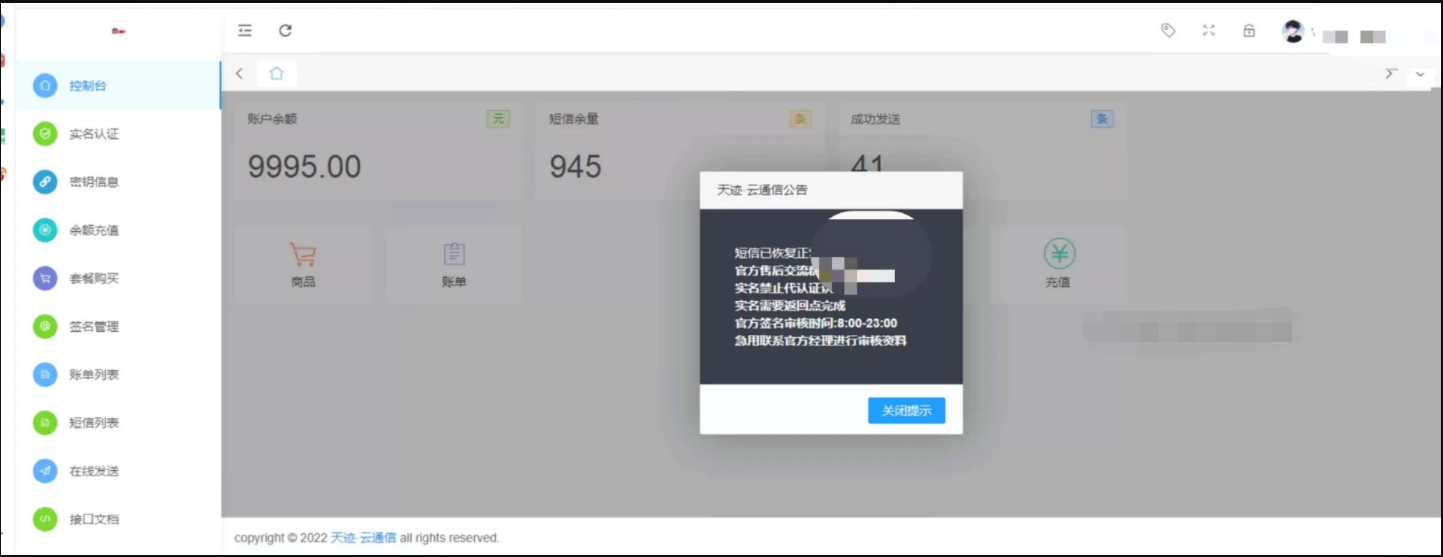1443x557 pixels.
Task: Click the refresh icon in top bar
Action: (x=285, y=31)
